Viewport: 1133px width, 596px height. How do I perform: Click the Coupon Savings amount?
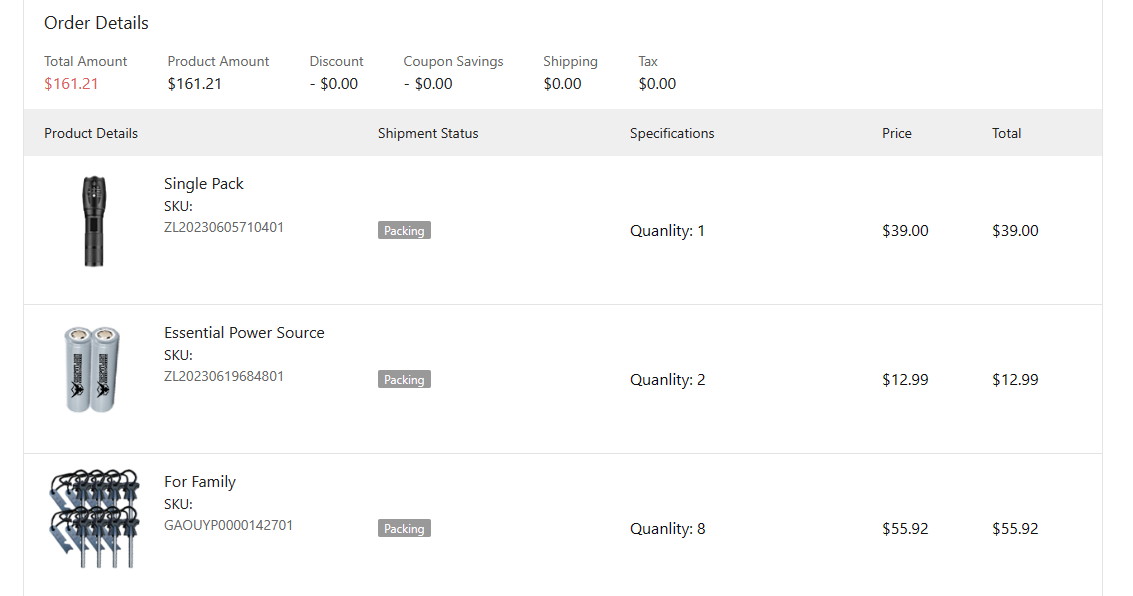428,84
